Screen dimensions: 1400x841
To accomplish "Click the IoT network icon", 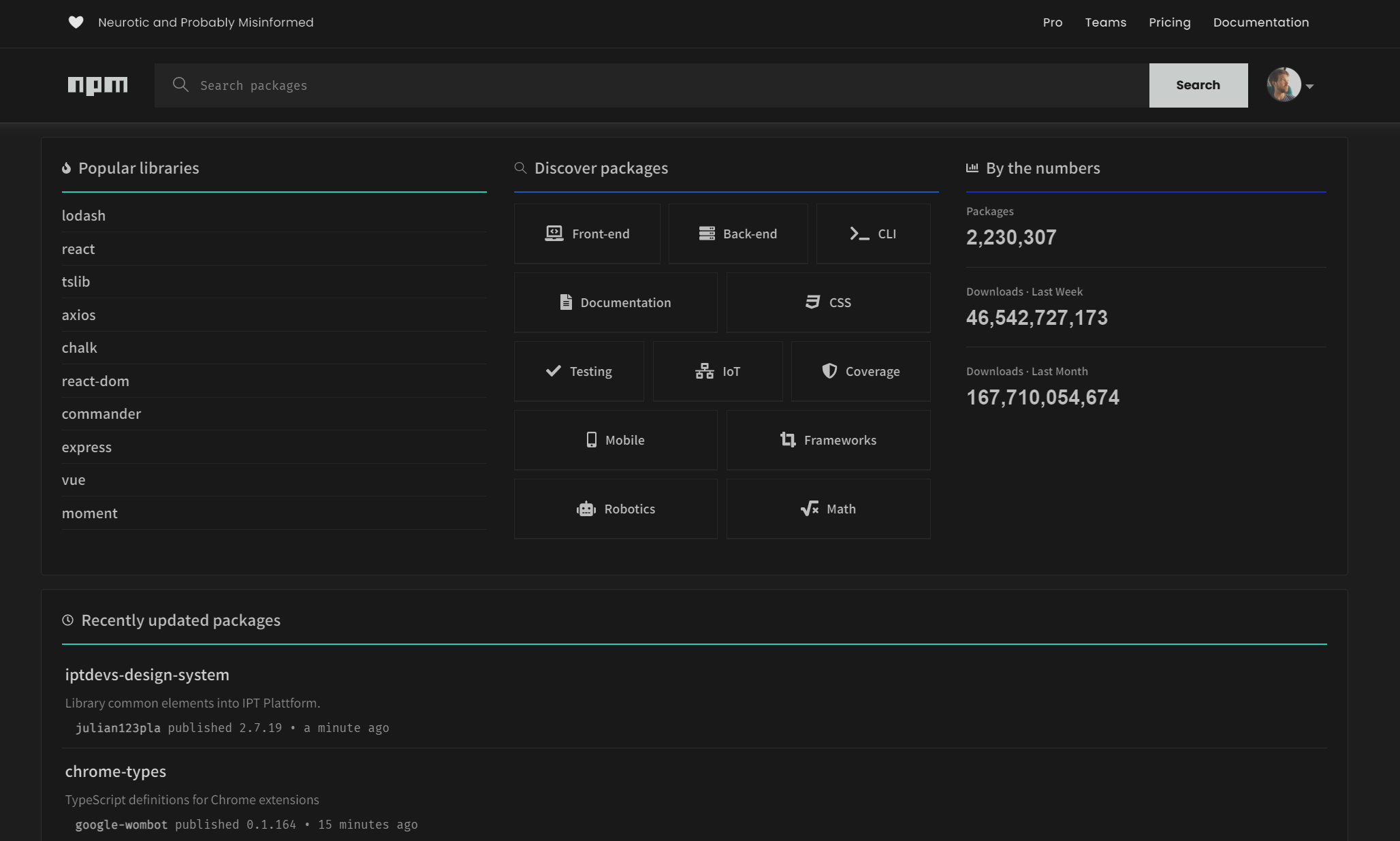I will tap(705, 370).
